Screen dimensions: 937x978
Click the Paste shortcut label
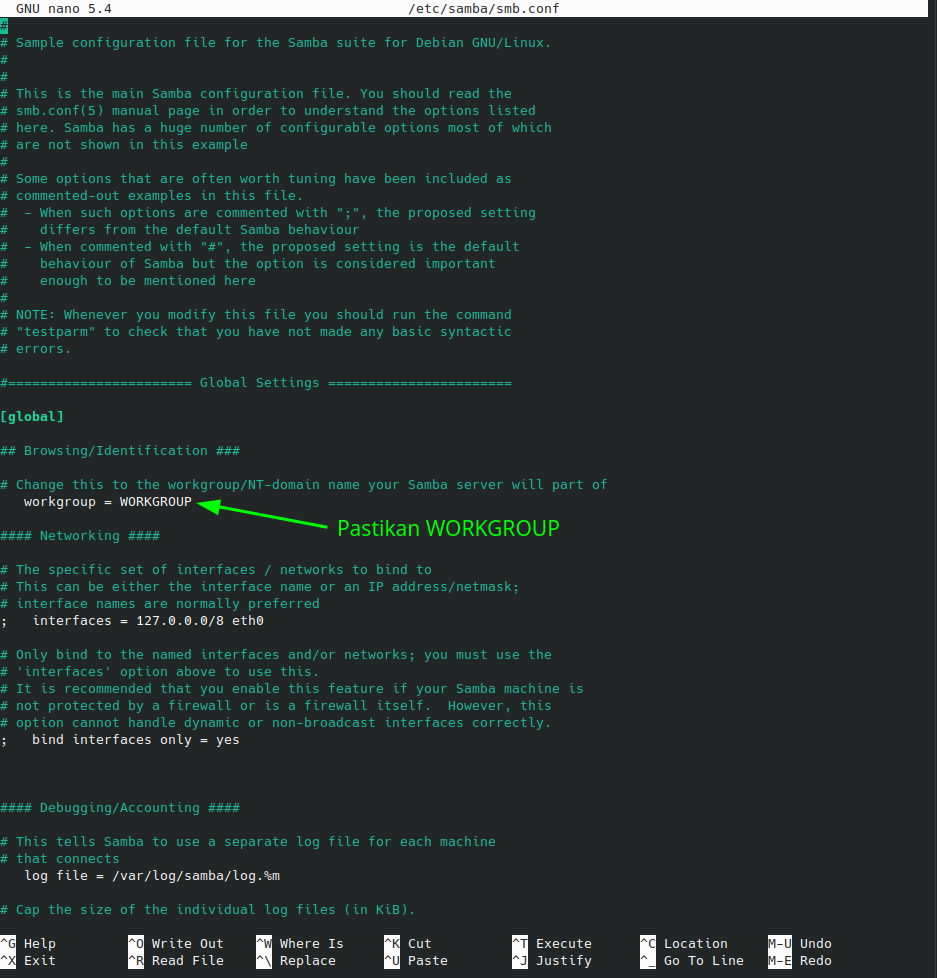(x=427, y=960)
